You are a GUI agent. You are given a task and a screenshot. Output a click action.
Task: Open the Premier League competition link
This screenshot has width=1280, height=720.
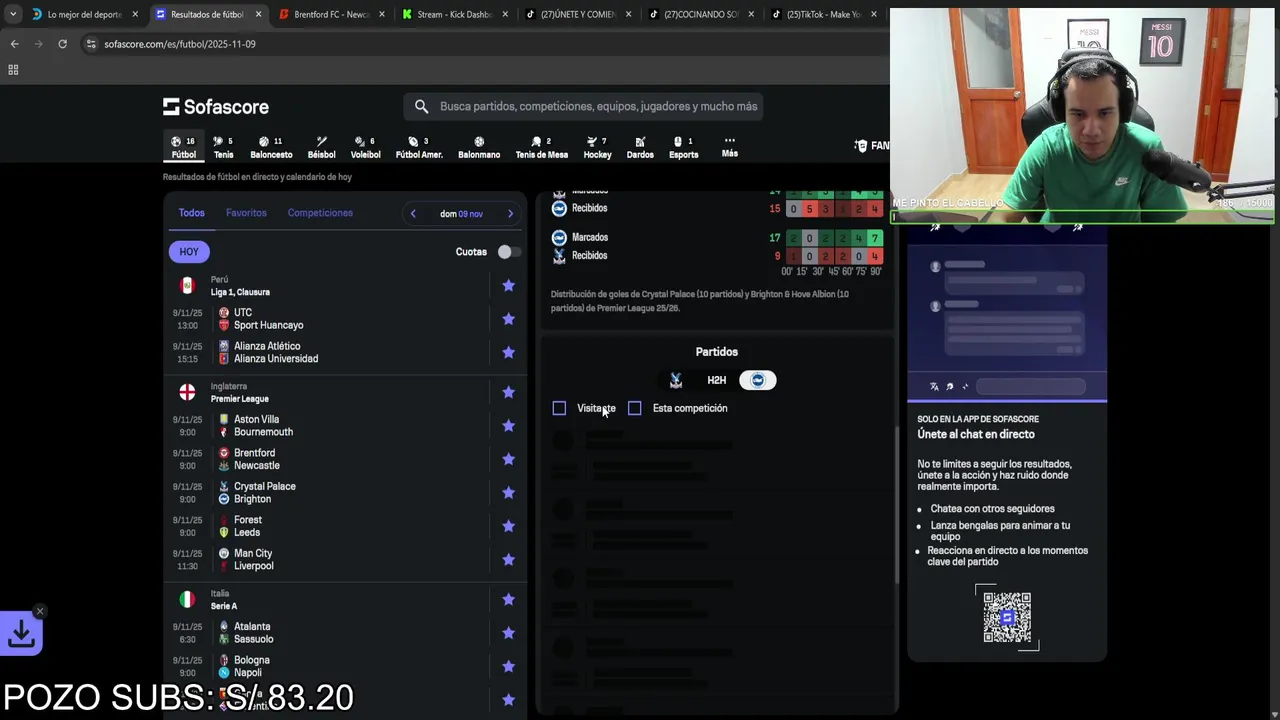click(239, 399)
